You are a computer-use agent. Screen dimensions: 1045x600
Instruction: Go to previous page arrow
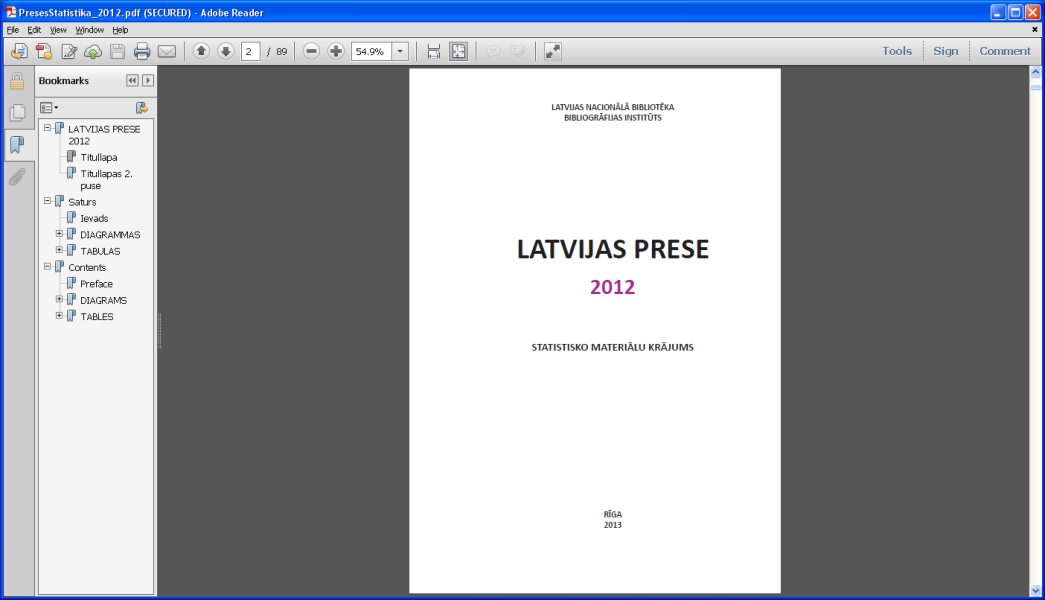coord(201,51)
